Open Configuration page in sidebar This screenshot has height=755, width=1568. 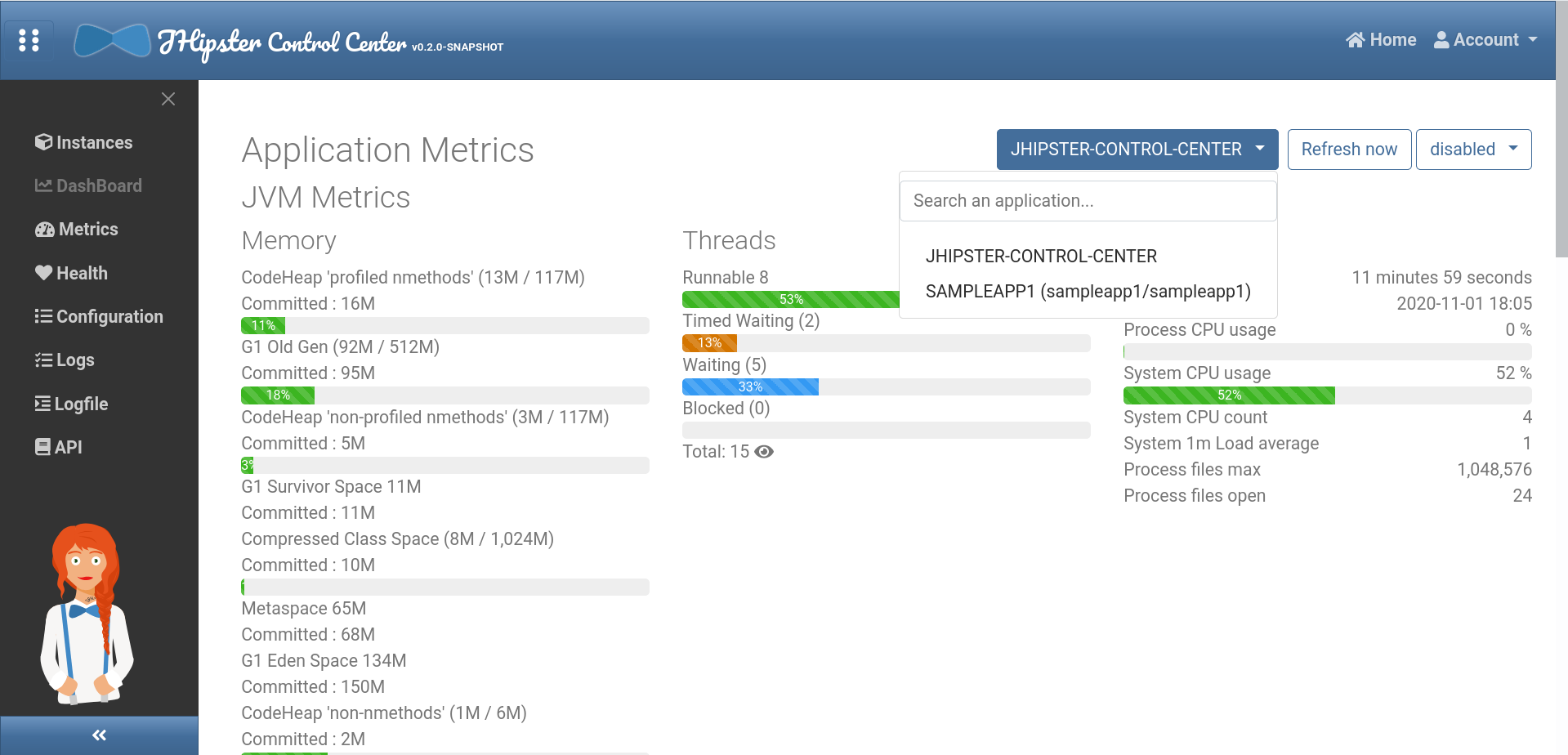tap(99, 316)
